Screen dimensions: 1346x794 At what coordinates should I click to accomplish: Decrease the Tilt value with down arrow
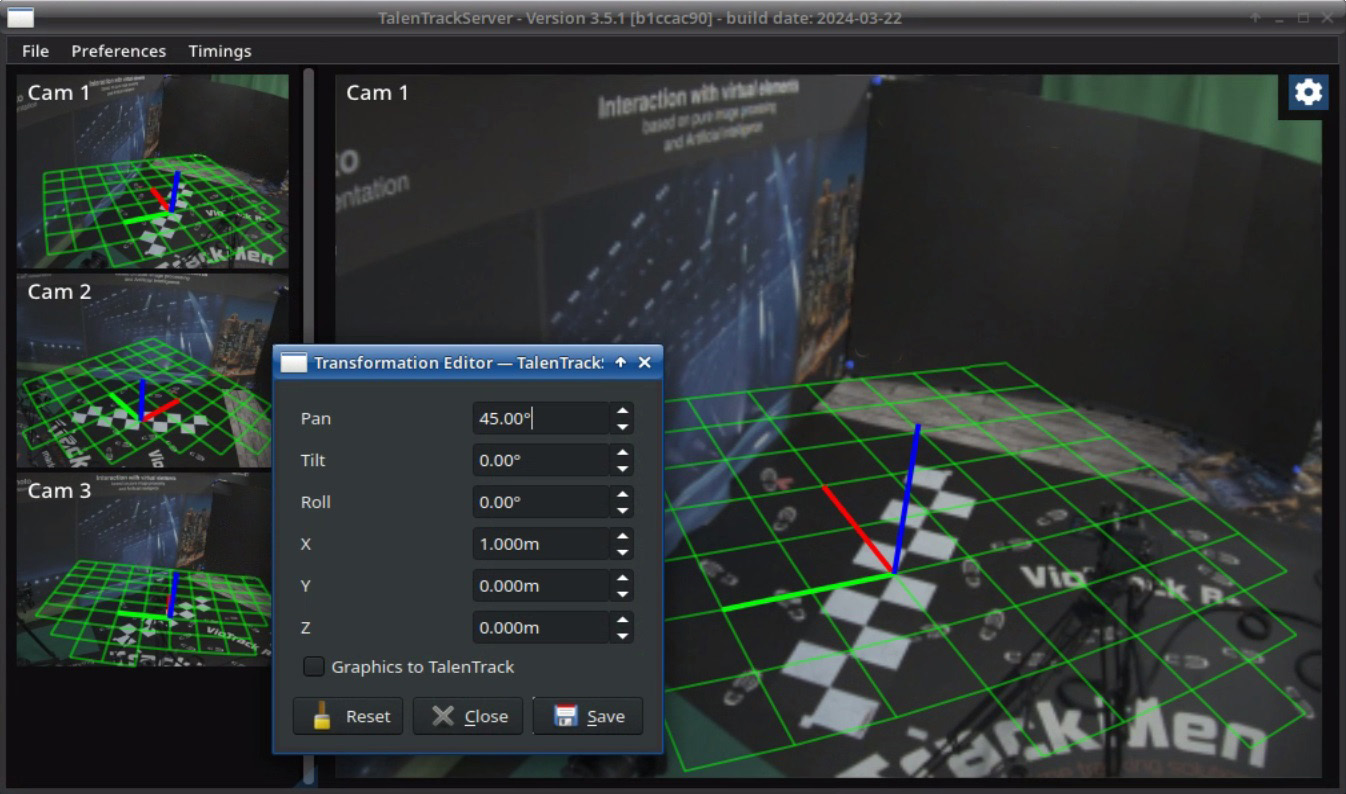click(622, 469)
